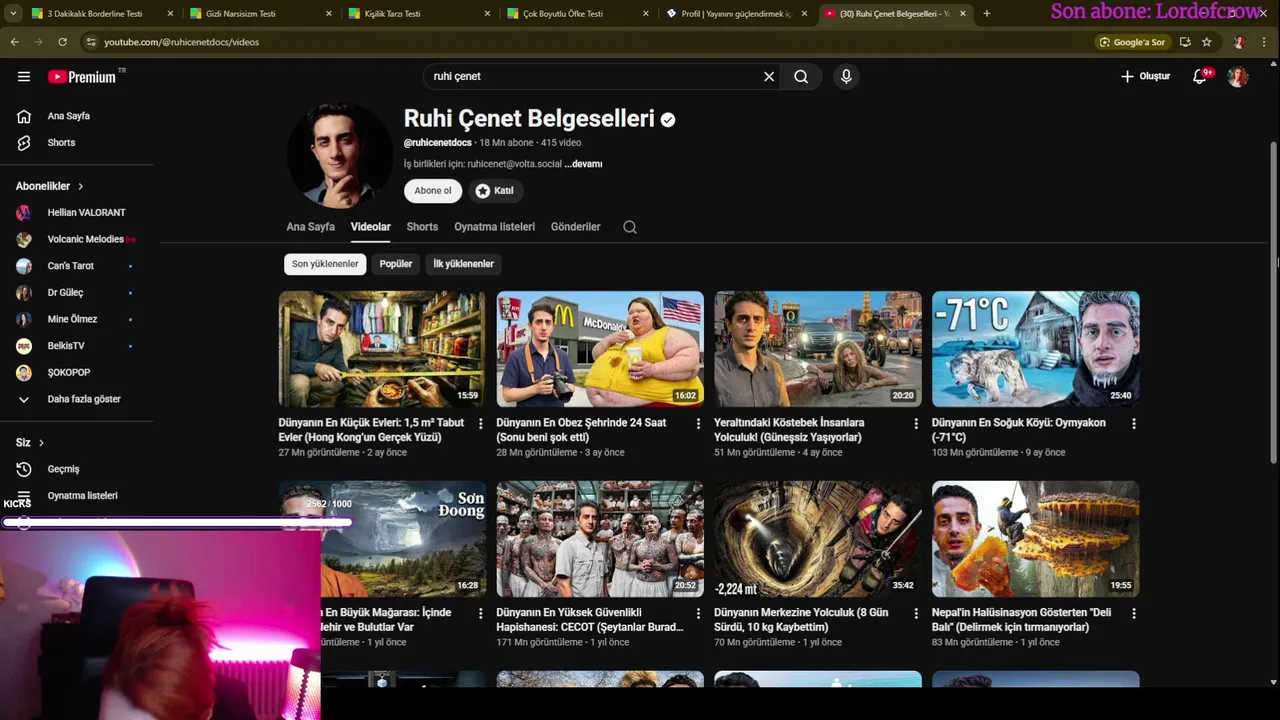Go to YouTube Premium home logo

[x=82, y=77]
